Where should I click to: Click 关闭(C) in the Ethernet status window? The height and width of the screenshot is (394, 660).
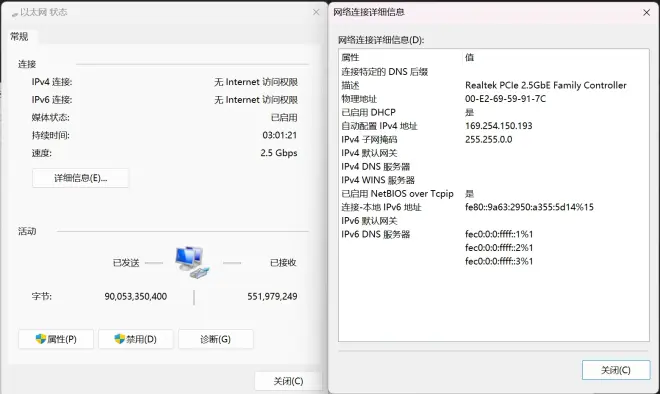[288, 381]
